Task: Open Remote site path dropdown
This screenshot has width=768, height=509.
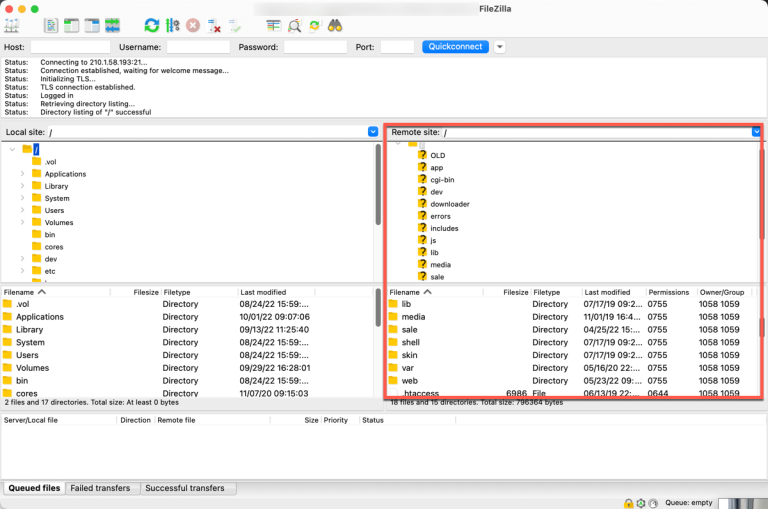Action: pos(756,132)
